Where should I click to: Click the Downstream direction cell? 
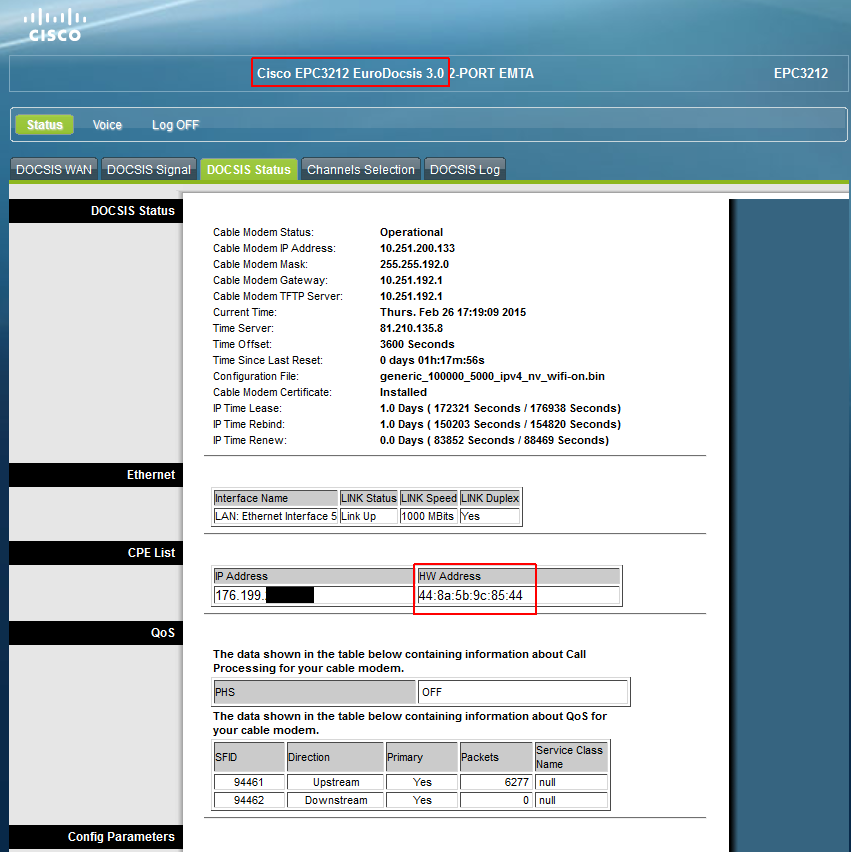(x=335, y=800)
